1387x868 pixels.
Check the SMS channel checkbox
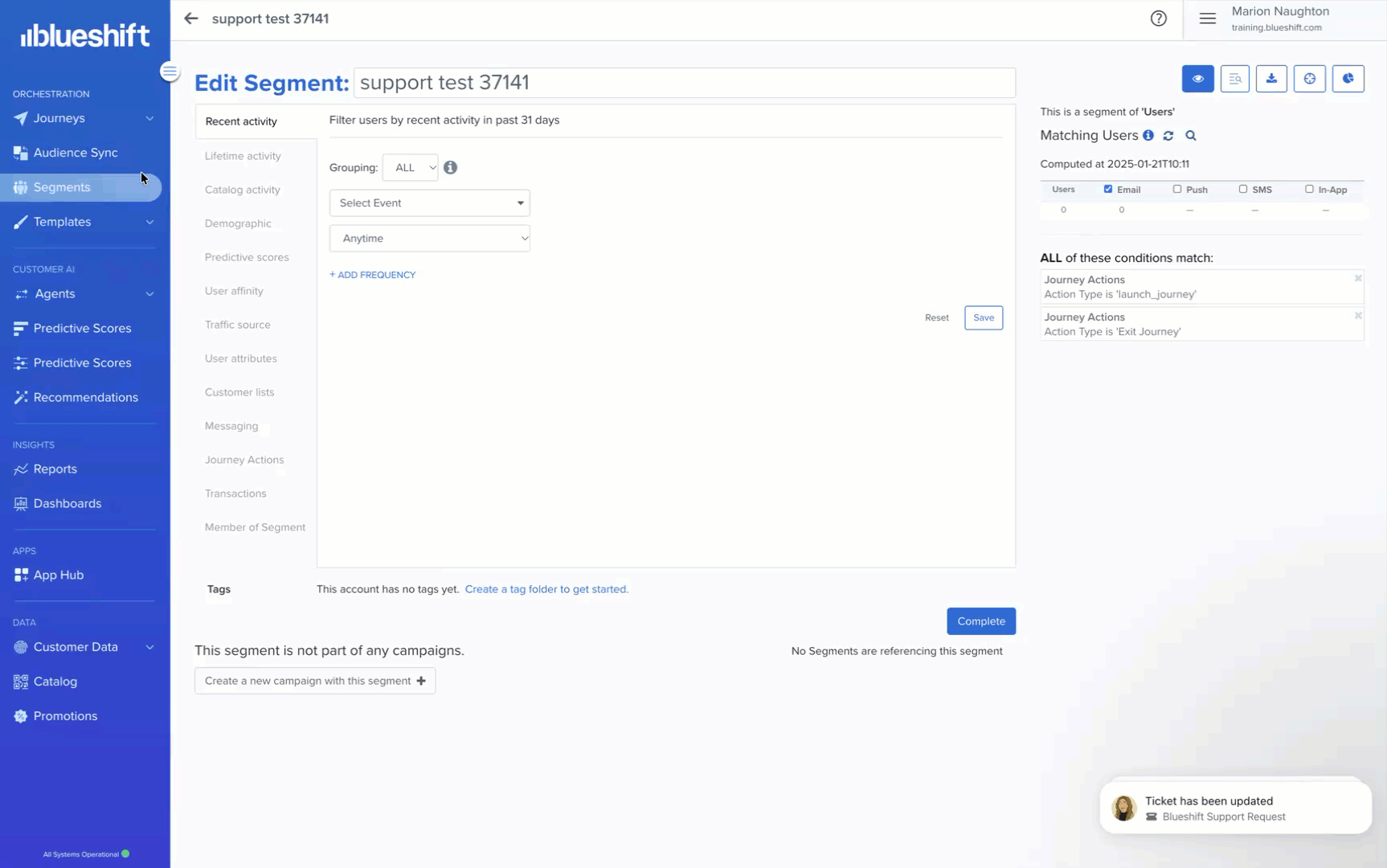[x=1242, y=189]
